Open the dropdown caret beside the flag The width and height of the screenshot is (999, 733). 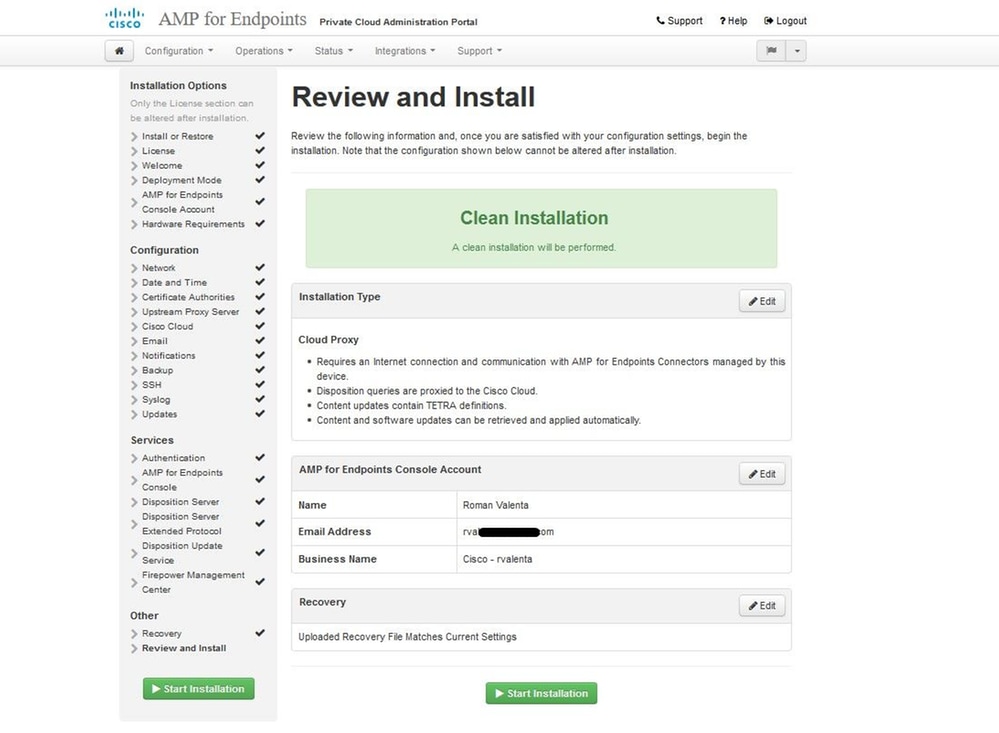pos(796,51)
